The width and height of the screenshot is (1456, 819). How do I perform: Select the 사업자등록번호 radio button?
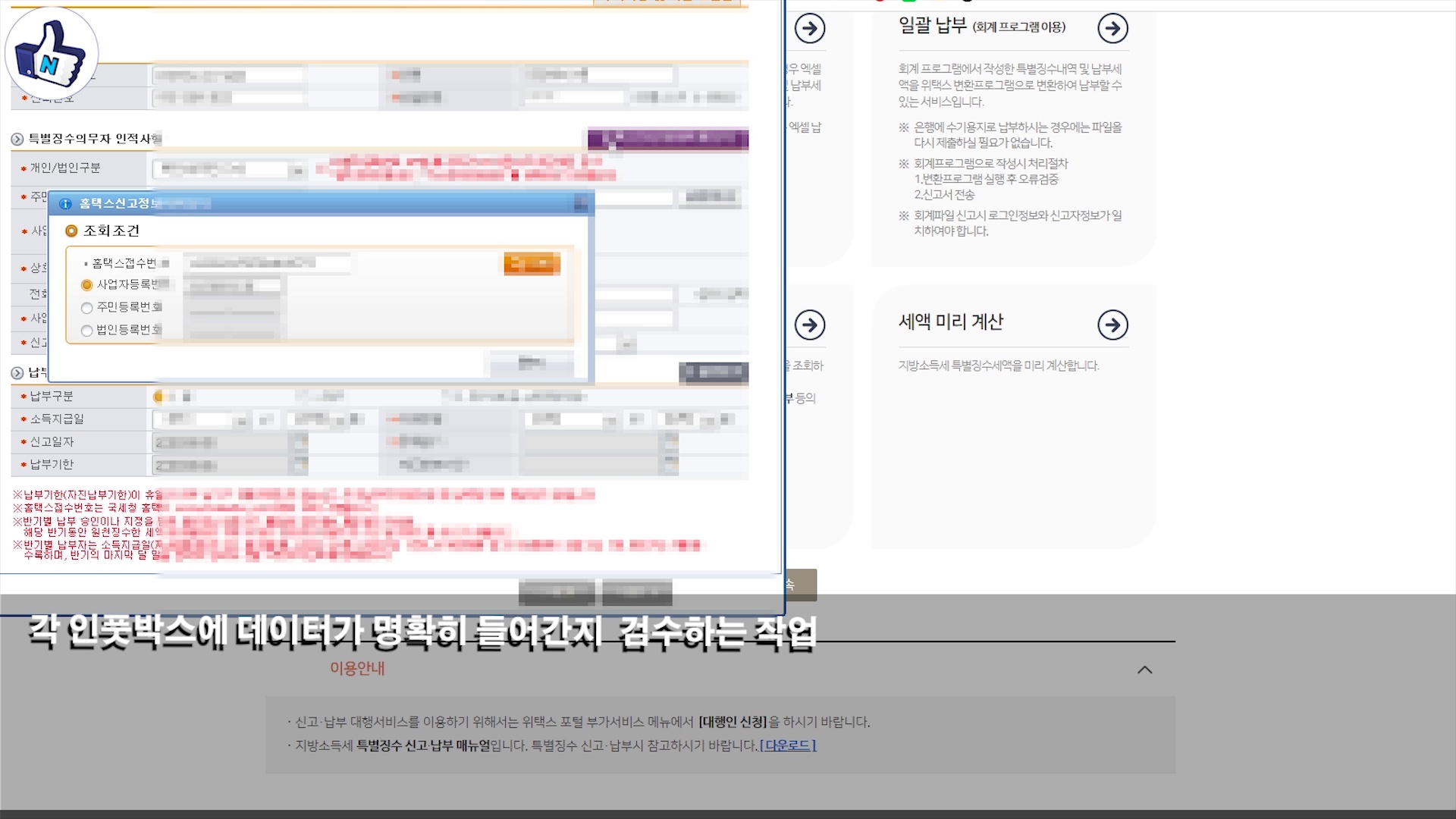click(86, 285)
